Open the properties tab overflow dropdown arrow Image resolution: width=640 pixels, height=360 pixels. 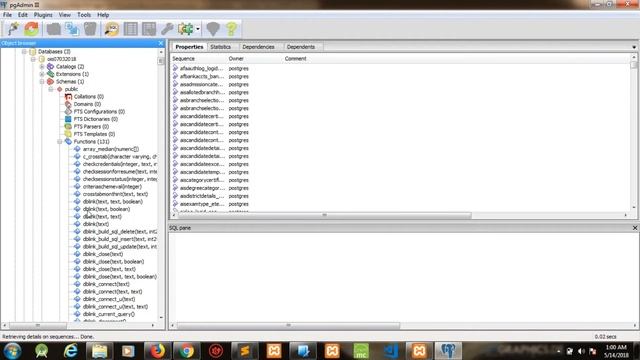pyautogui.click(x=634, y=47)
